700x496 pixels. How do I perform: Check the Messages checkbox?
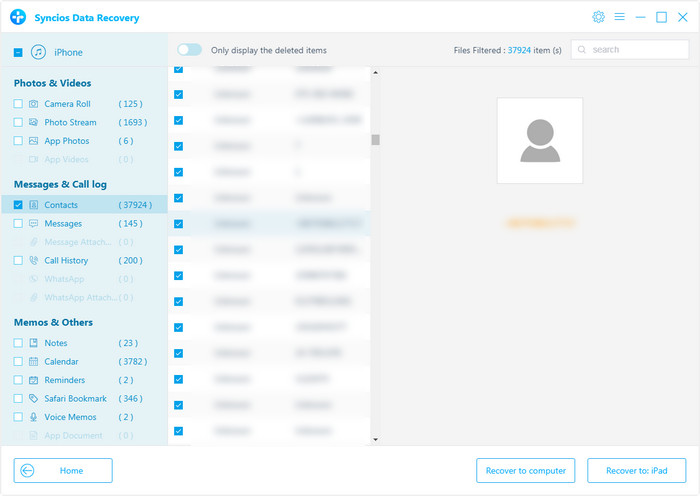coord(18,223)
